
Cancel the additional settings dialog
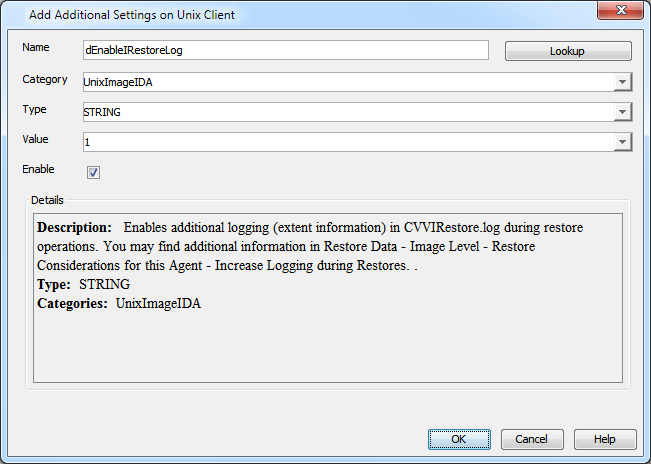pos(531,439)
